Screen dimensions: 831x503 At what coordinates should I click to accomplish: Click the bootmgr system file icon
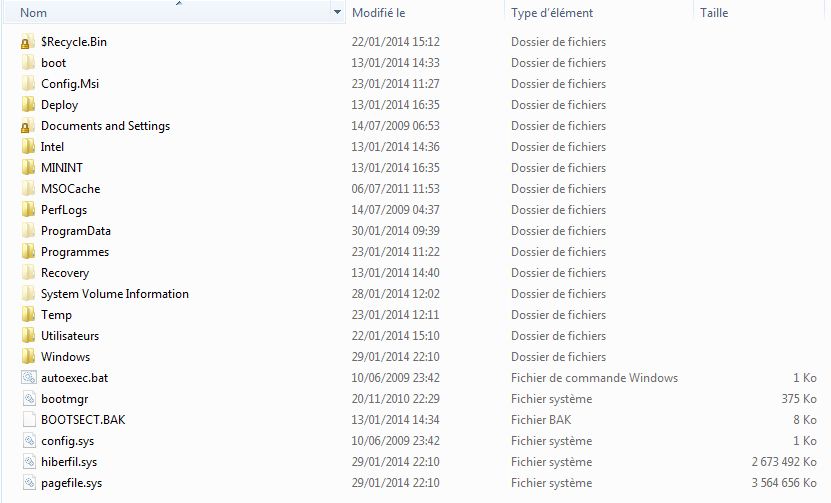coord(29,399)
